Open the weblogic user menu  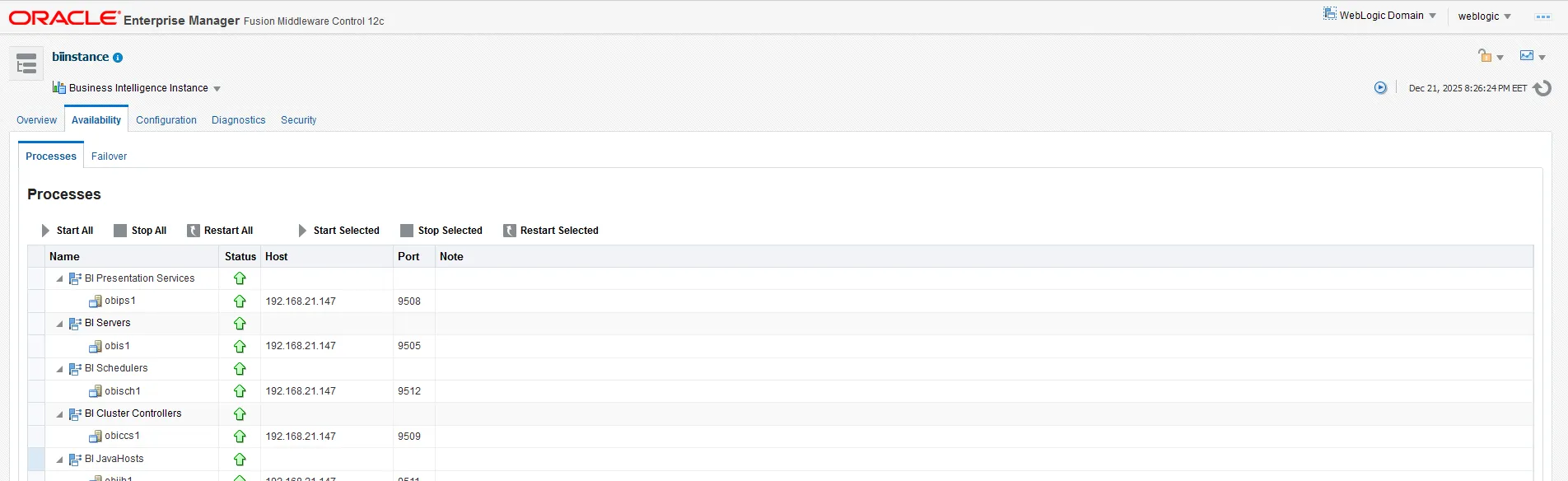click(1484, 16)
